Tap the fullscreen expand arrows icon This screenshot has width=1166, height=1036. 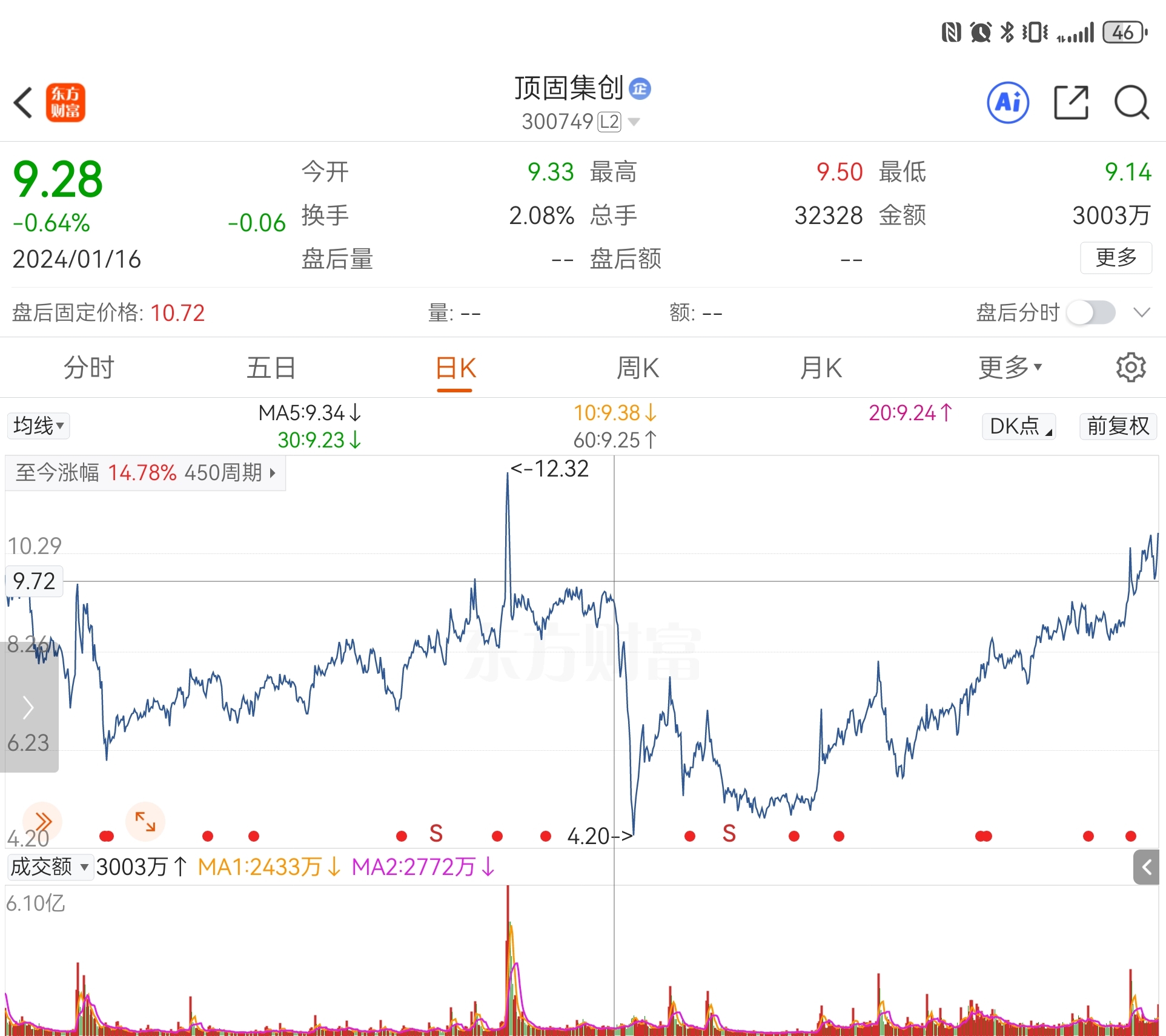pos(145,822)
